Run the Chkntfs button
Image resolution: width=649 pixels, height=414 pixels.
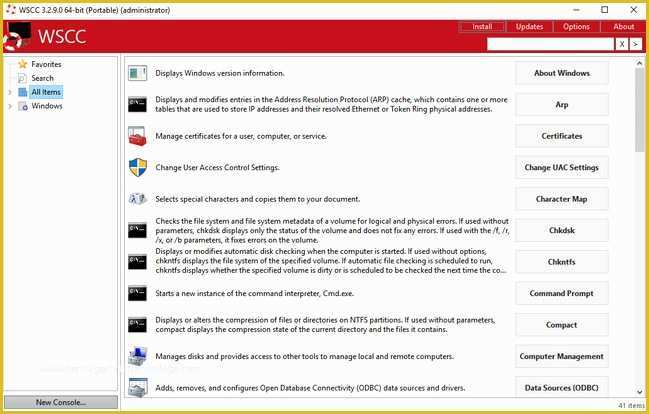[562, 262]
